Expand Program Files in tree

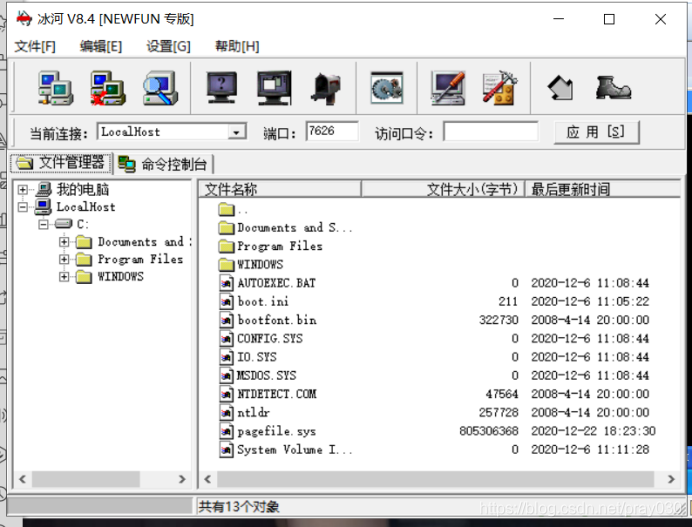(x=64, y=259)
